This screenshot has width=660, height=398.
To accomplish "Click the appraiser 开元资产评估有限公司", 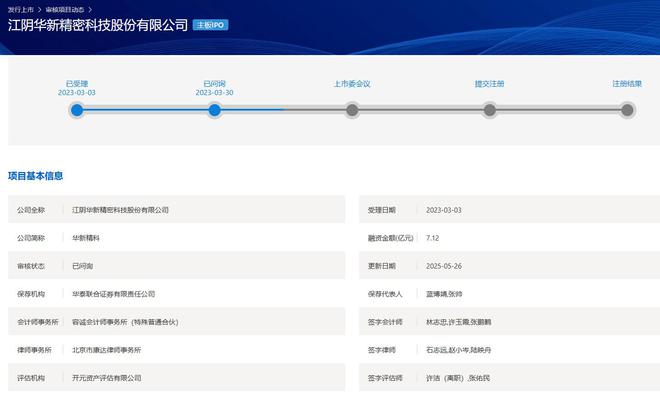I will pos(106,378).
